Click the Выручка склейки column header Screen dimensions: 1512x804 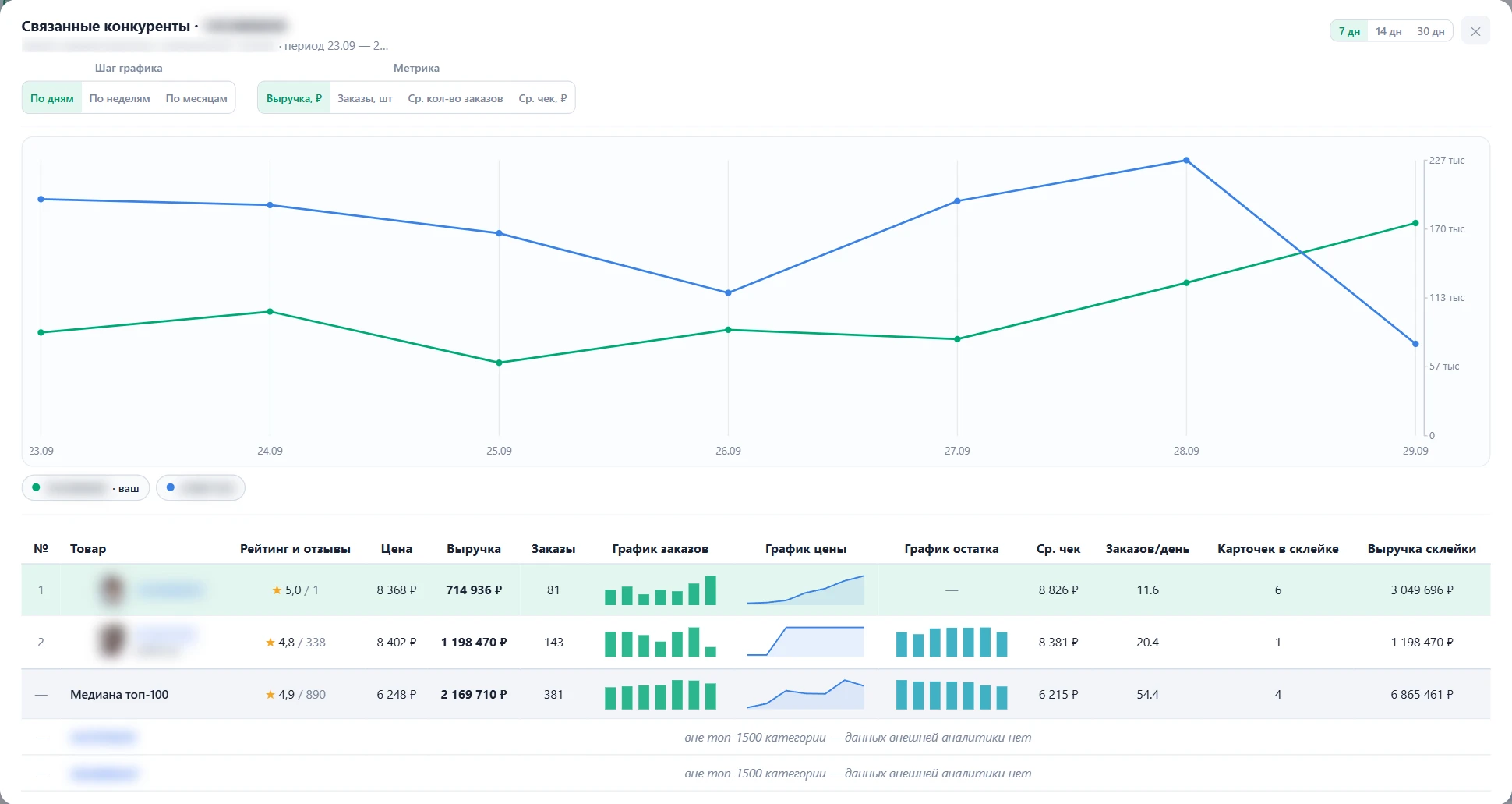pyautogui.click(x=1422, y=549)
